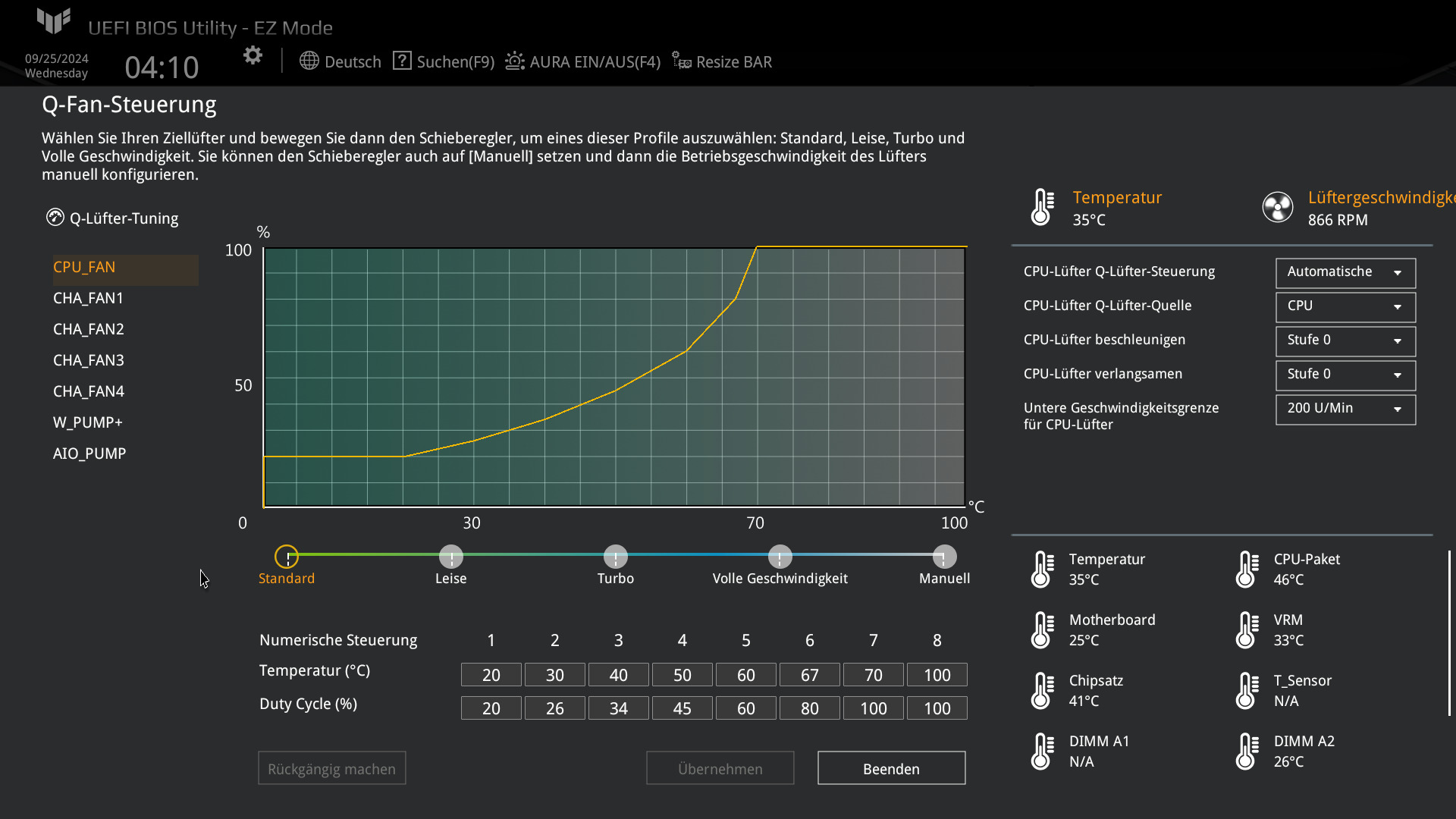Set profile slider to Manuell
The height and width of the screenshot is (819, 1456).
click(944, 557)
